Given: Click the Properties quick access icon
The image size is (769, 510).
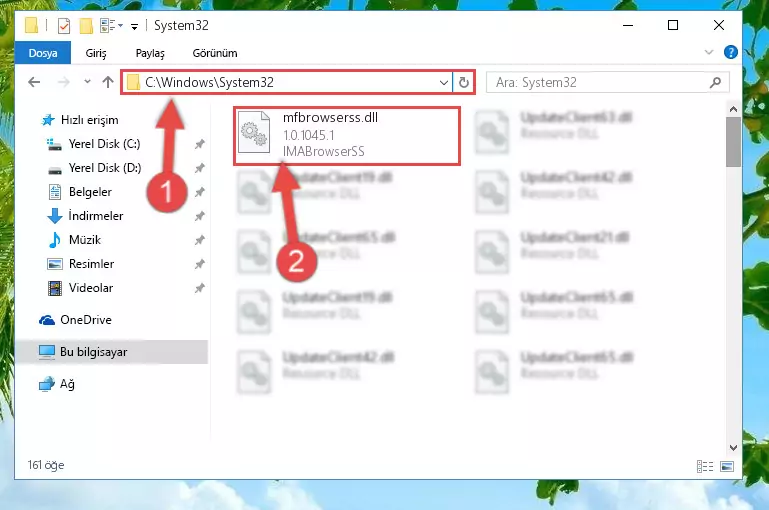Looking at the screenshot, I should click(64, 26).
